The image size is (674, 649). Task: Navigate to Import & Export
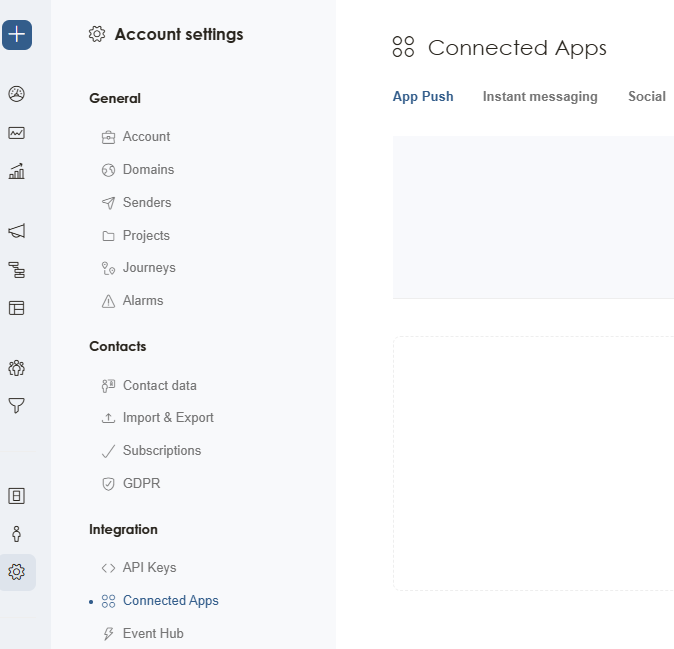pos(168,418)
